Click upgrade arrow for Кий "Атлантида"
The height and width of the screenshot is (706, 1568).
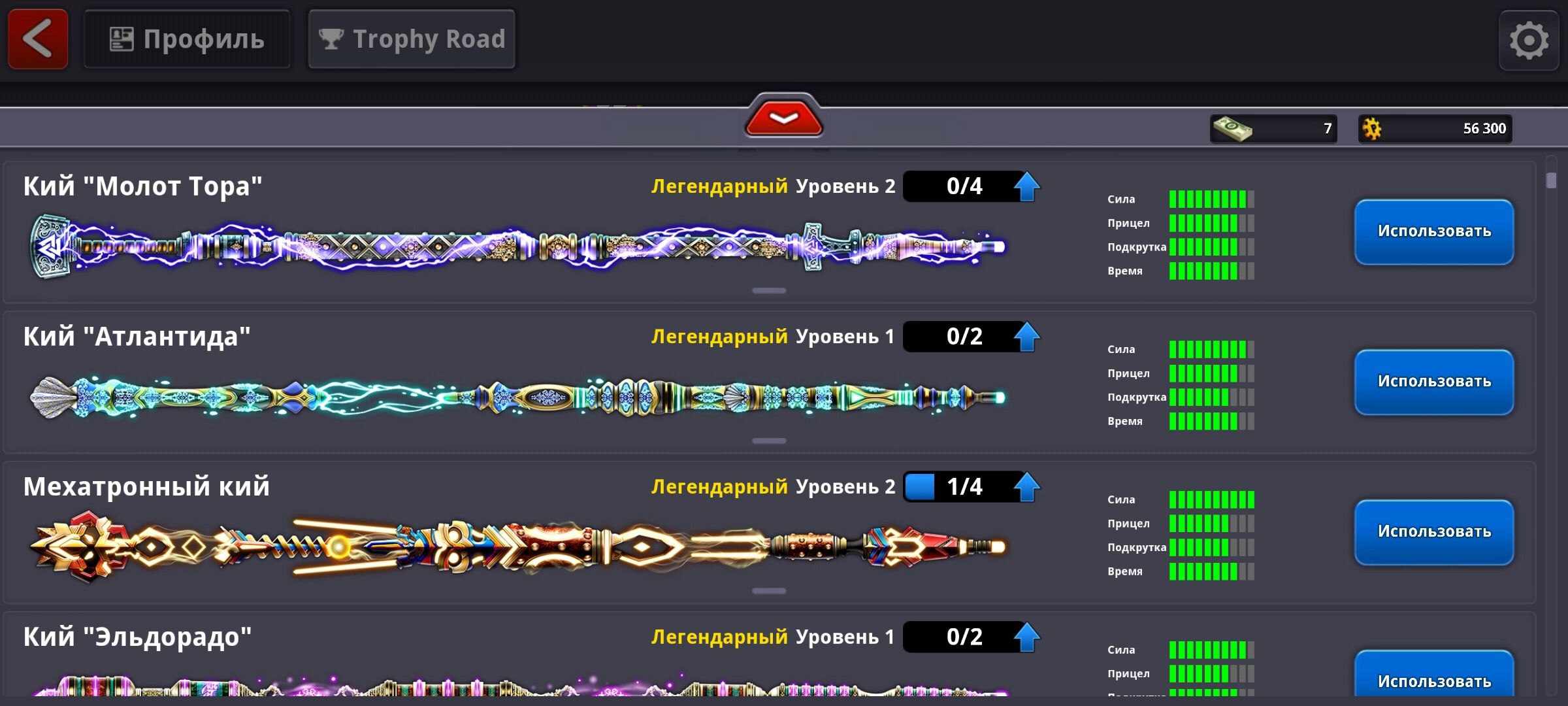click(1026, 337)
